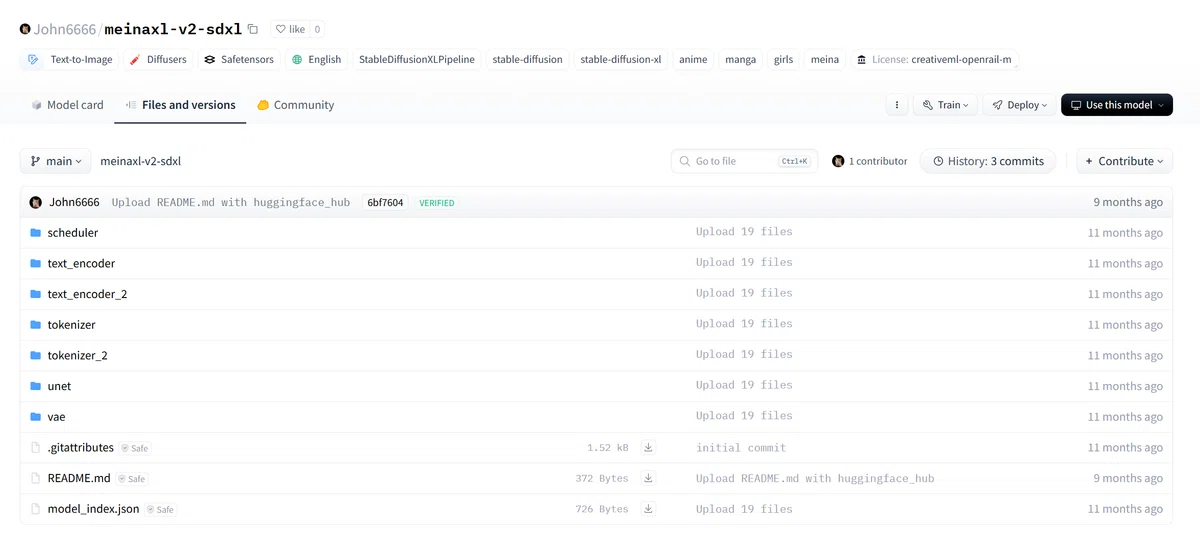Viewport: 1200px width, 546px height.
Task: Switch to the Community tab
Action: (295, 105)
